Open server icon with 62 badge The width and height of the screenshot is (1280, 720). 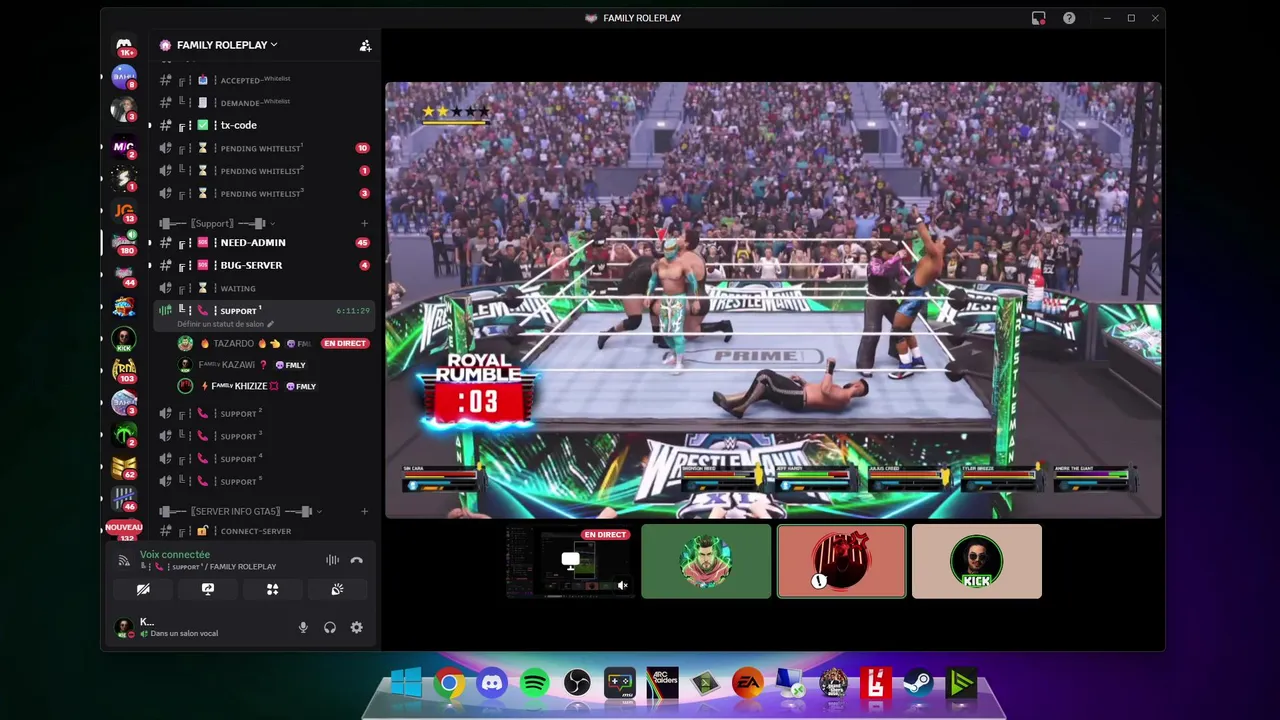tap(124, 466)
